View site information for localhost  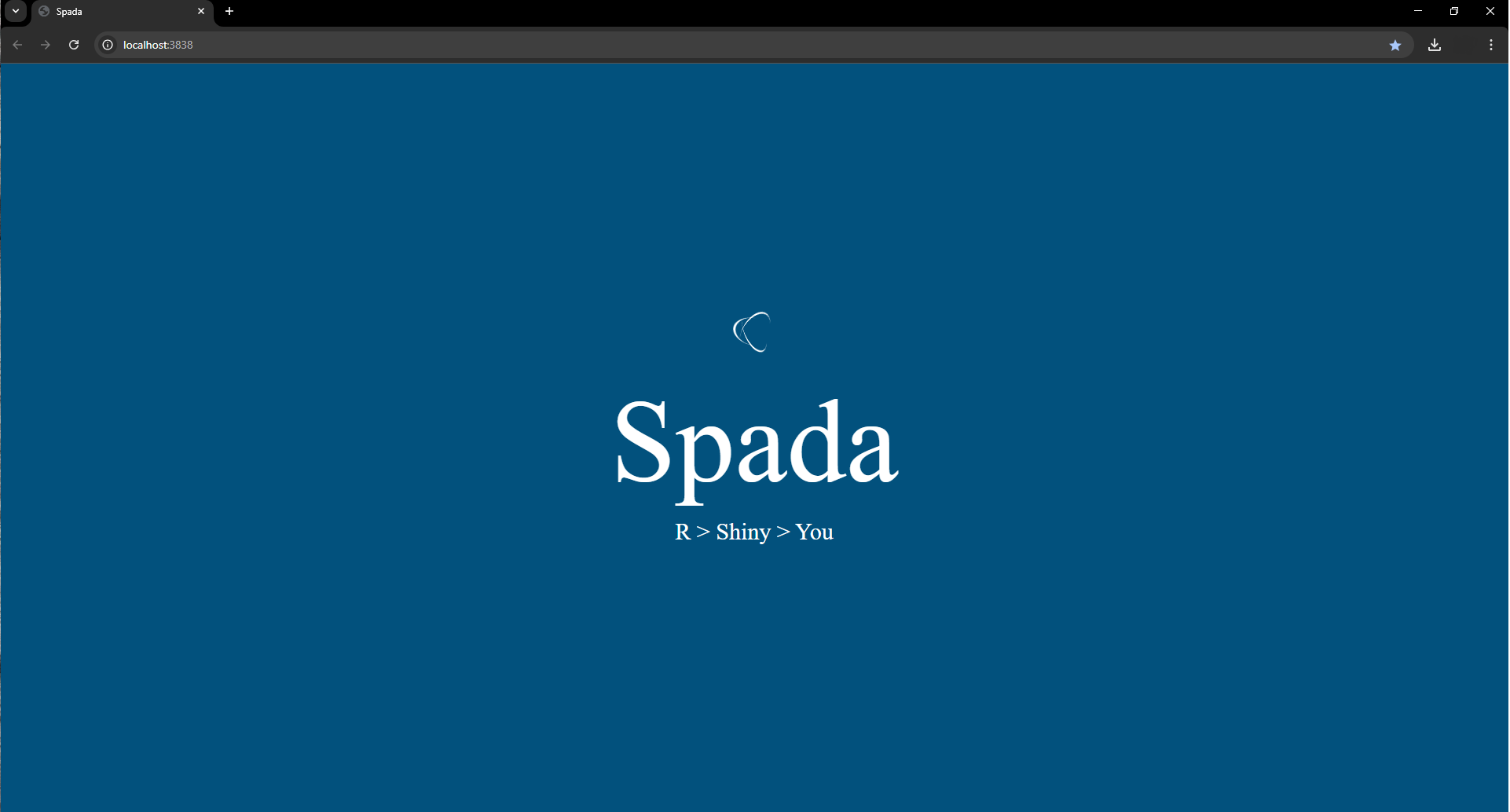tap(108, 45)
